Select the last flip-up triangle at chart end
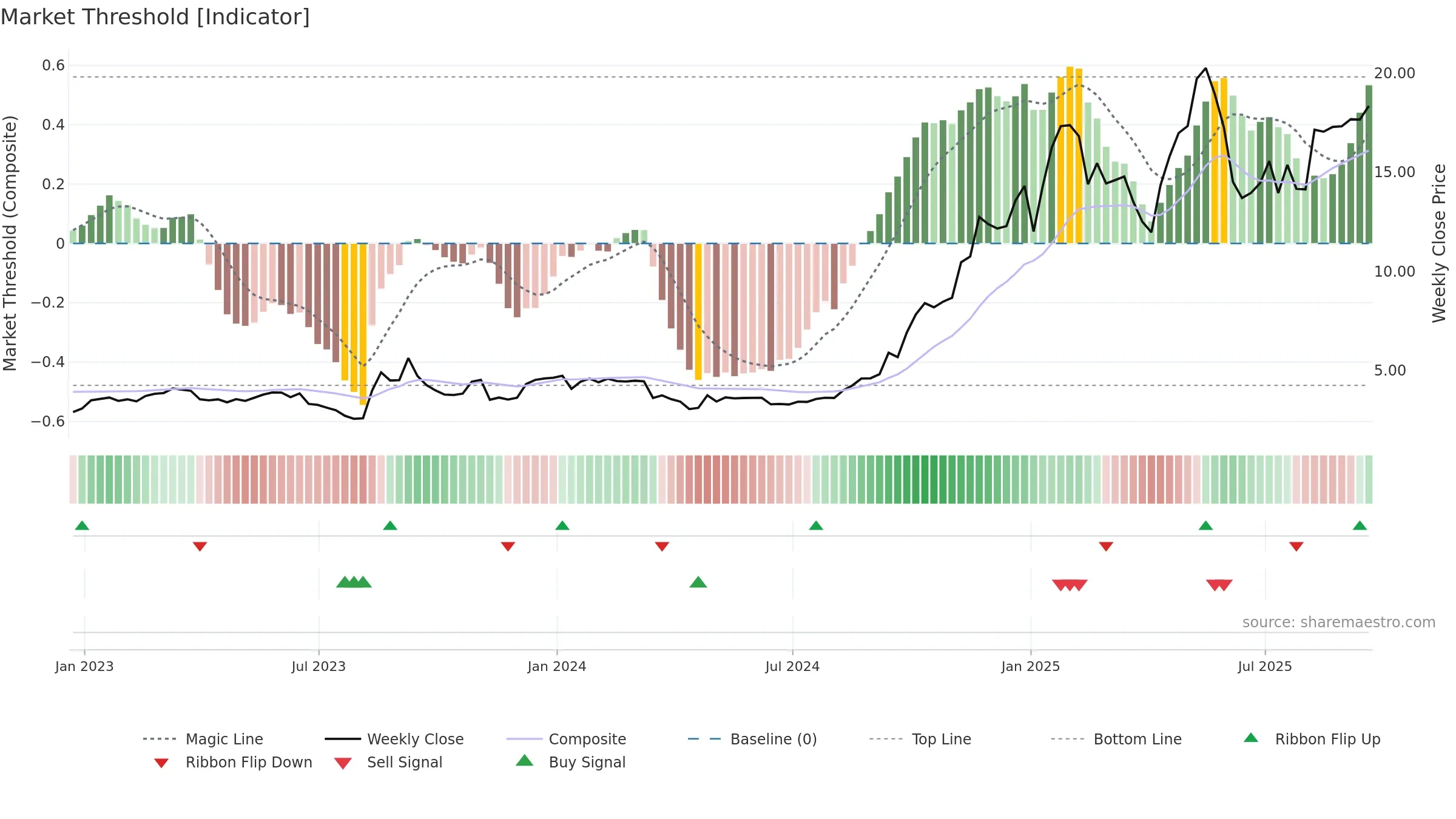This screenshot has width=1456, height=819. pos(1360,525)
